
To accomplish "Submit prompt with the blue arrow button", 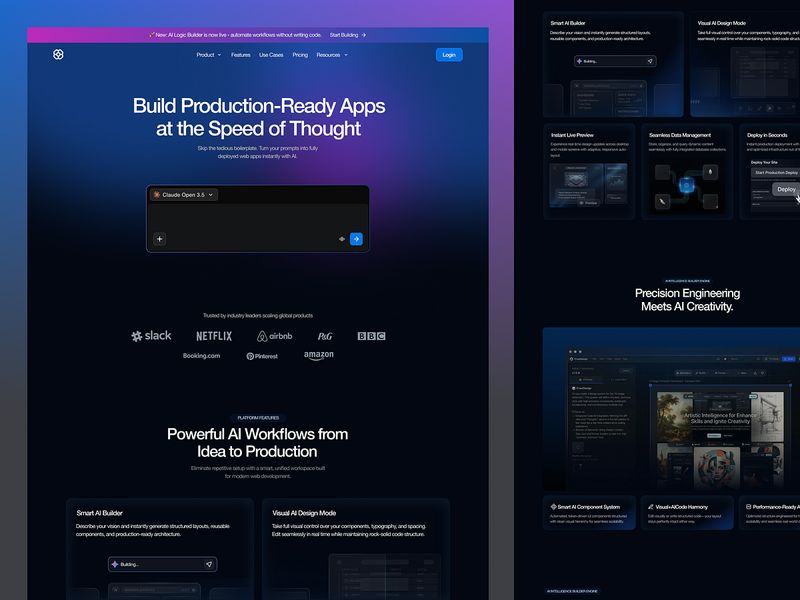I will (356, 239).
